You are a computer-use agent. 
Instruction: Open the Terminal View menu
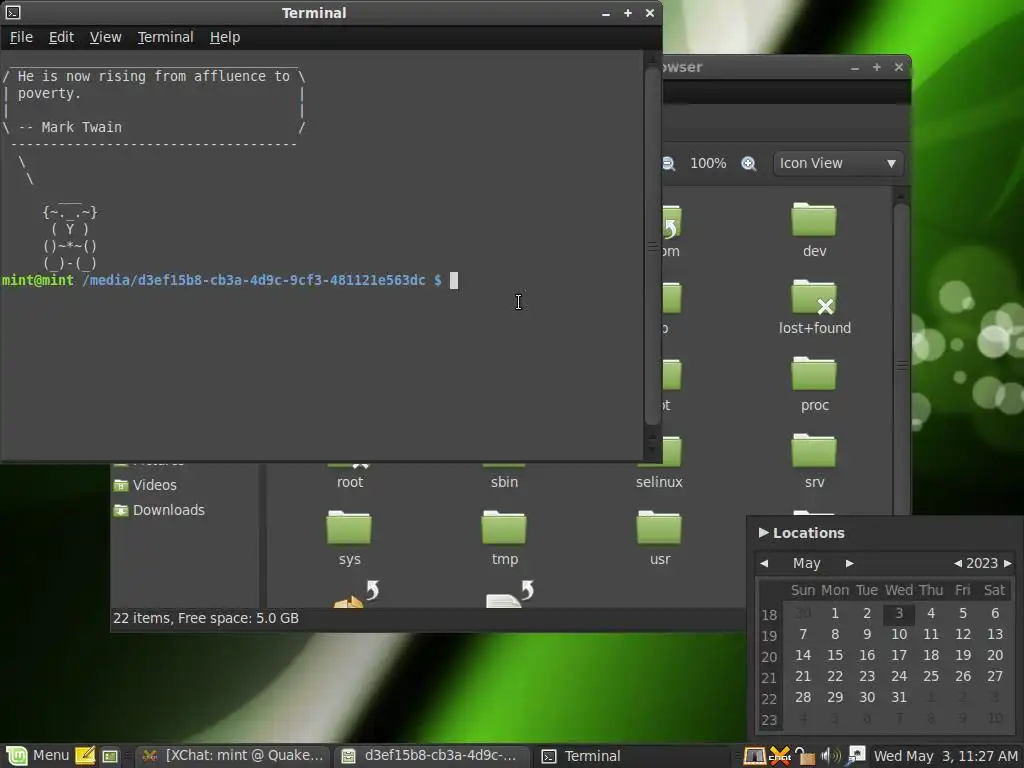(x=105, y=37)
